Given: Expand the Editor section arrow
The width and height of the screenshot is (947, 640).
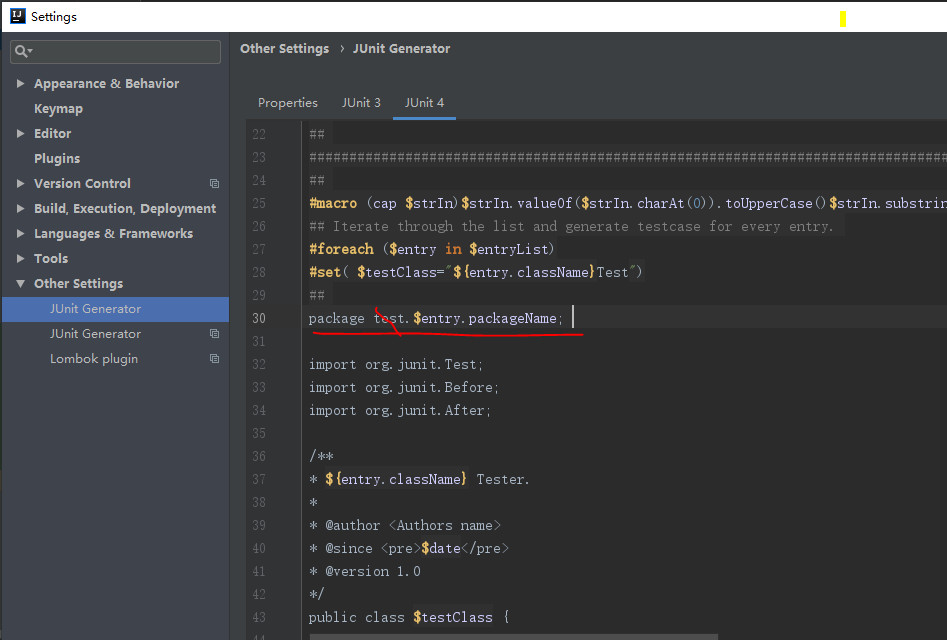Looking at the screenshot, I should [x=21, y=133].
